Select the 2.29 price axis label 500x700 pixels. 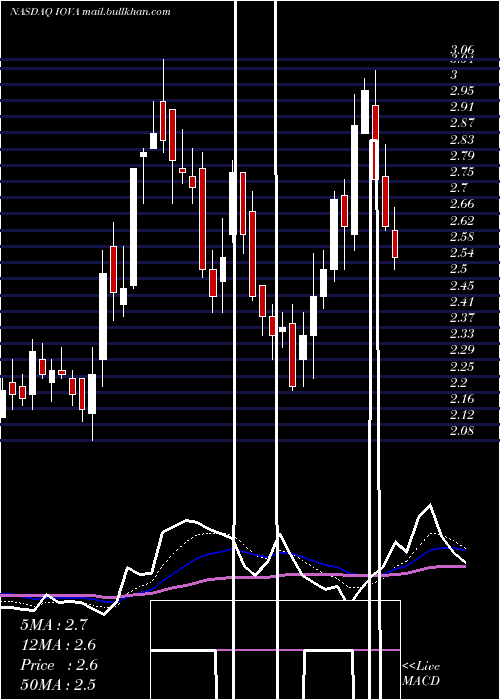(462, 350)
